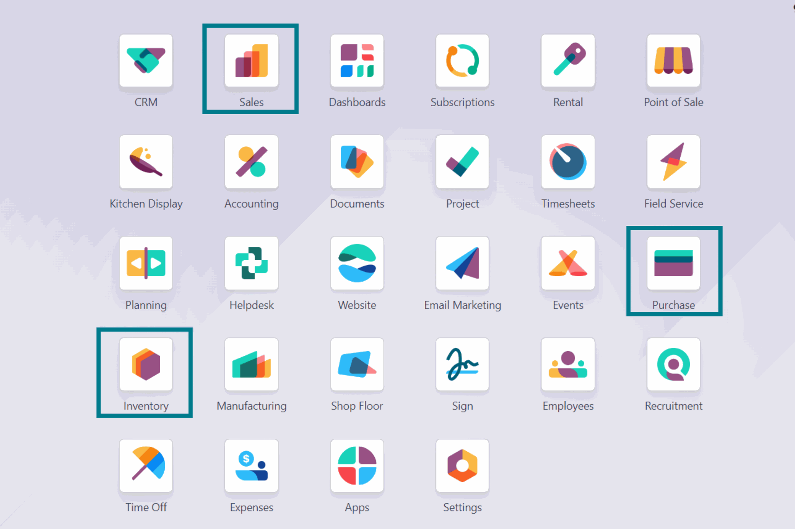Open the Documents app
Viewport: 795px width, 529px height.
pos(357,162)
